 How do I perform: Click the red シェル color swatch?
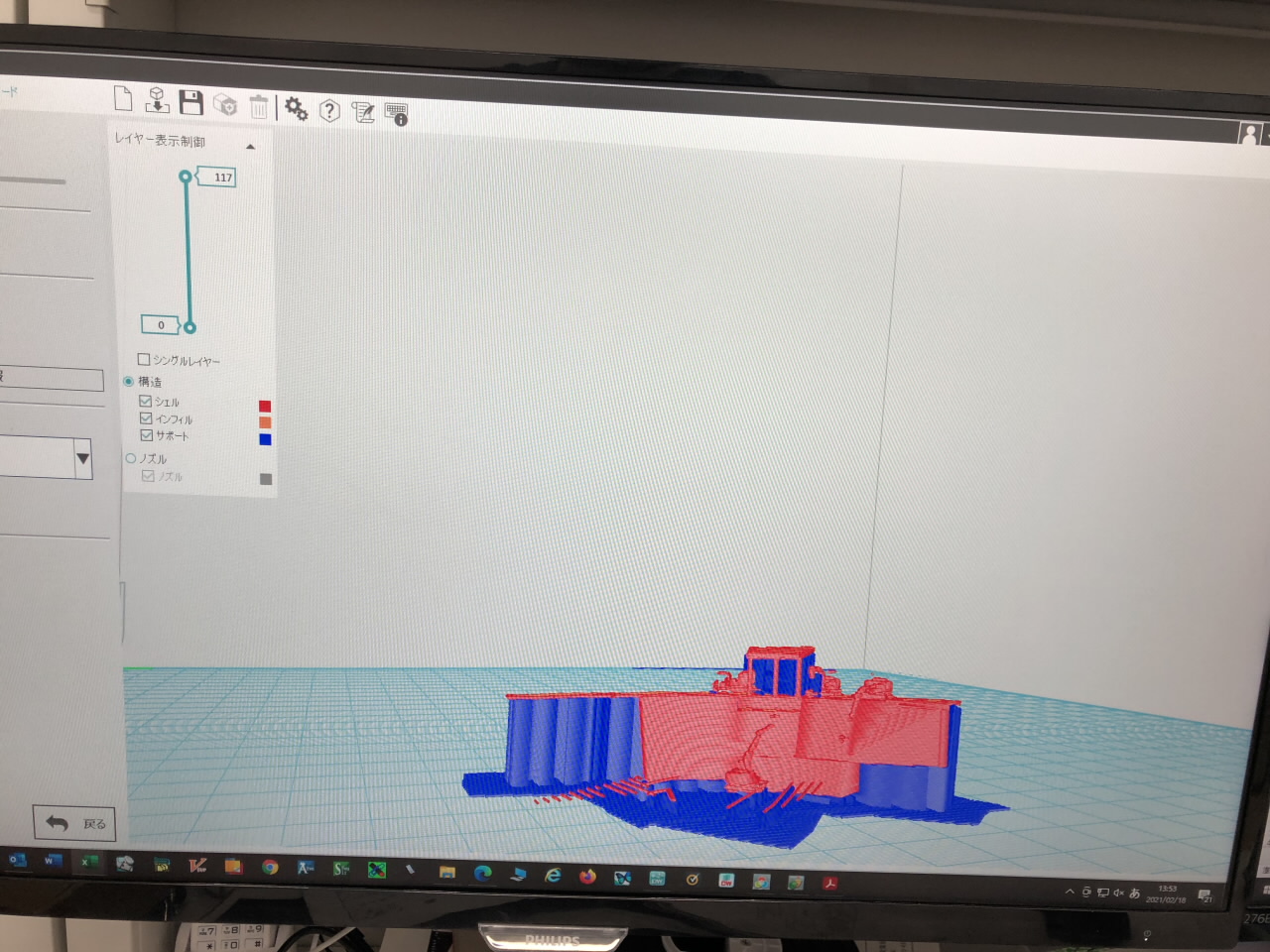point(265,406)
